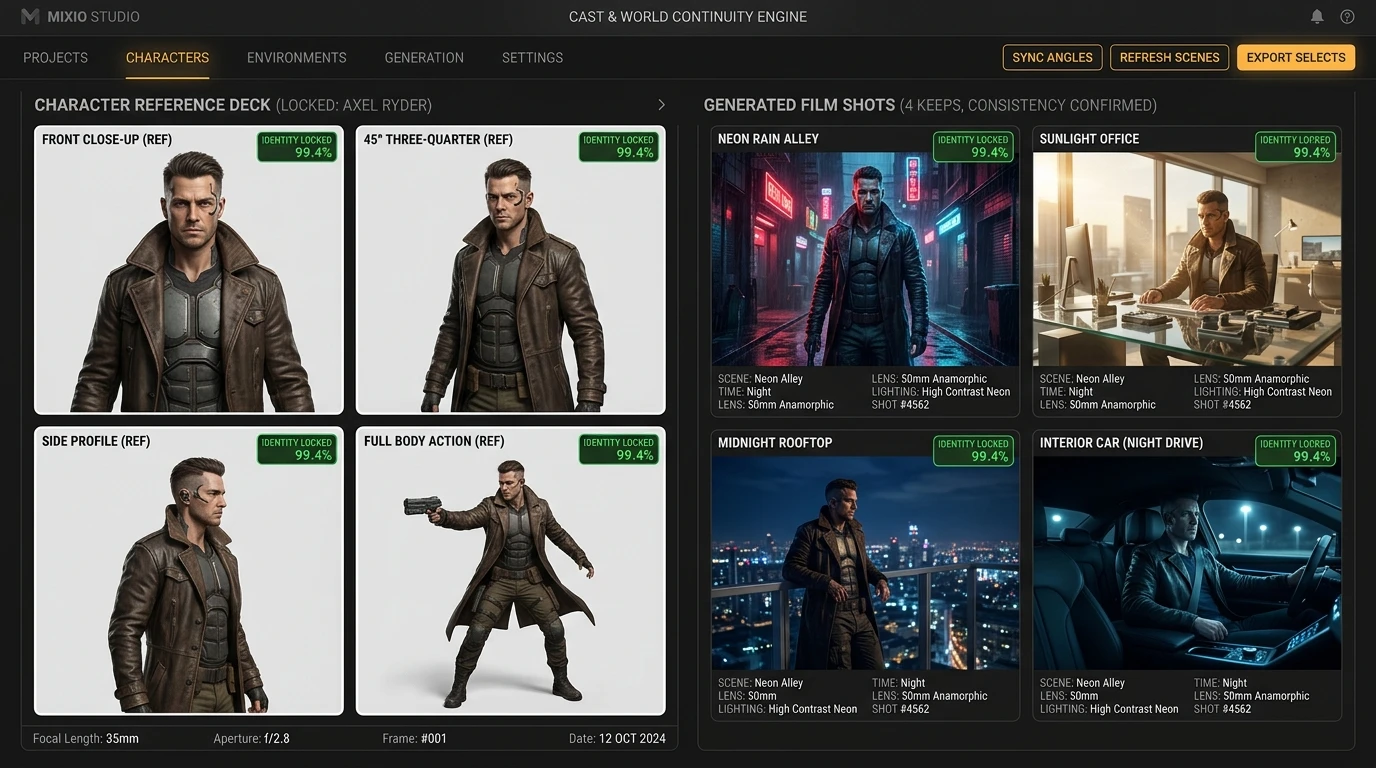Open the Environments tab
The image size is (1376, 768).
pyautogui.click(x=297, y=58)
